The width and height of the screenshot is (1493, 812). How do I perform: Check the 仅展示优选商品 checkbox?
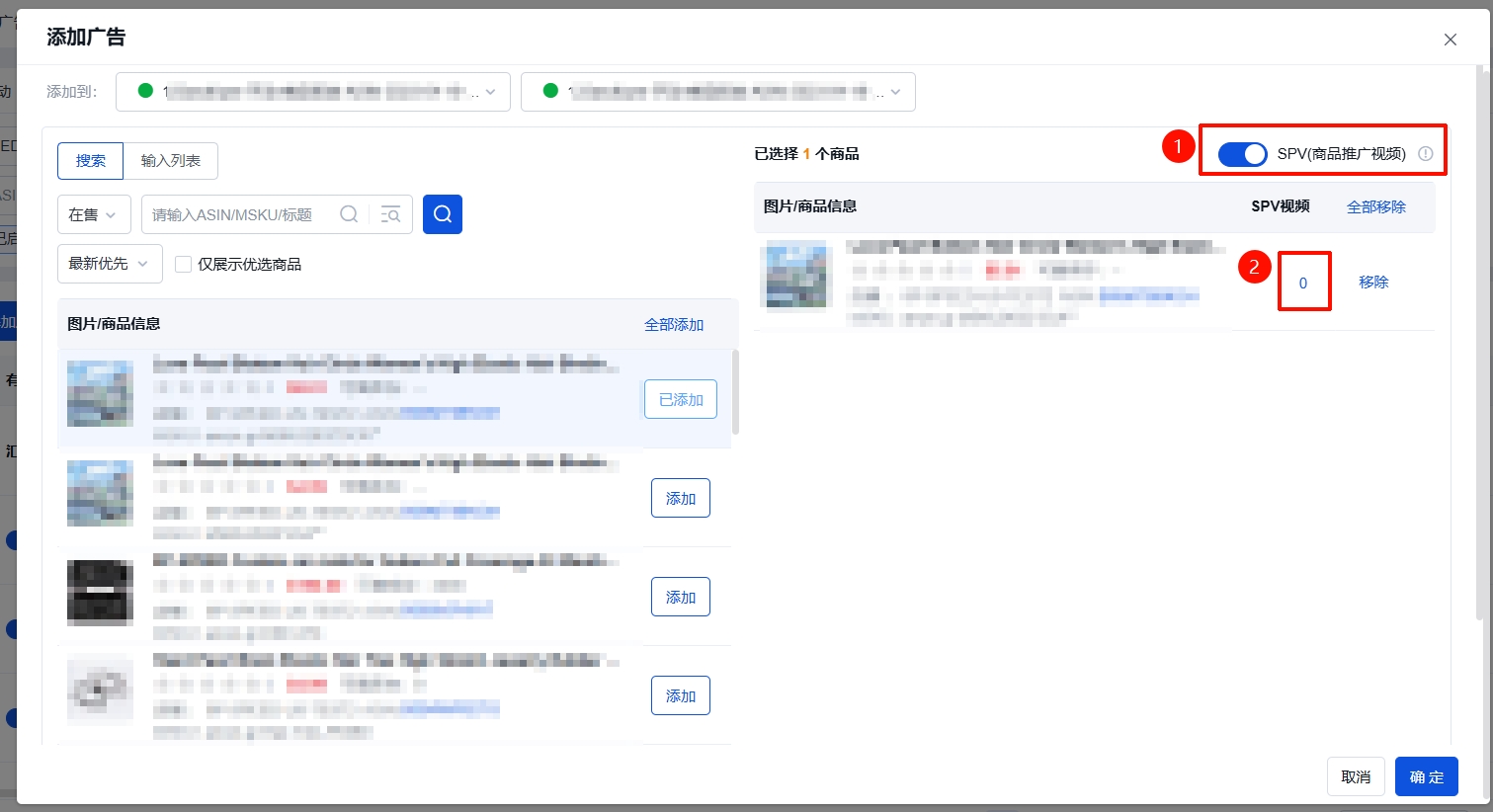click(183, 264)
